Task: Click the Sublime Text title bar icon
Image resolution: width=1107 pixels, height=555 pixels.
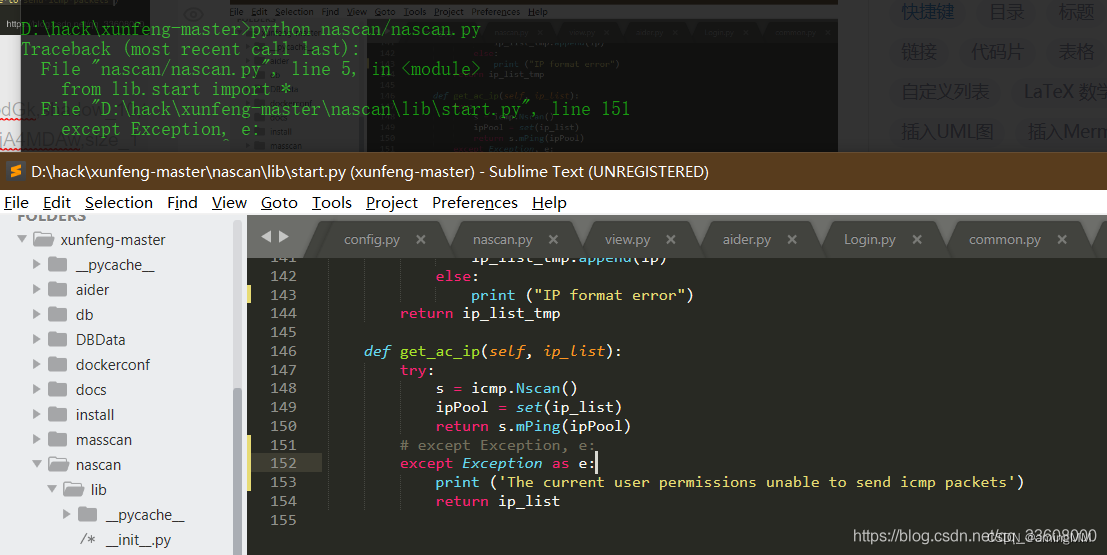Action: pos(15,171)
